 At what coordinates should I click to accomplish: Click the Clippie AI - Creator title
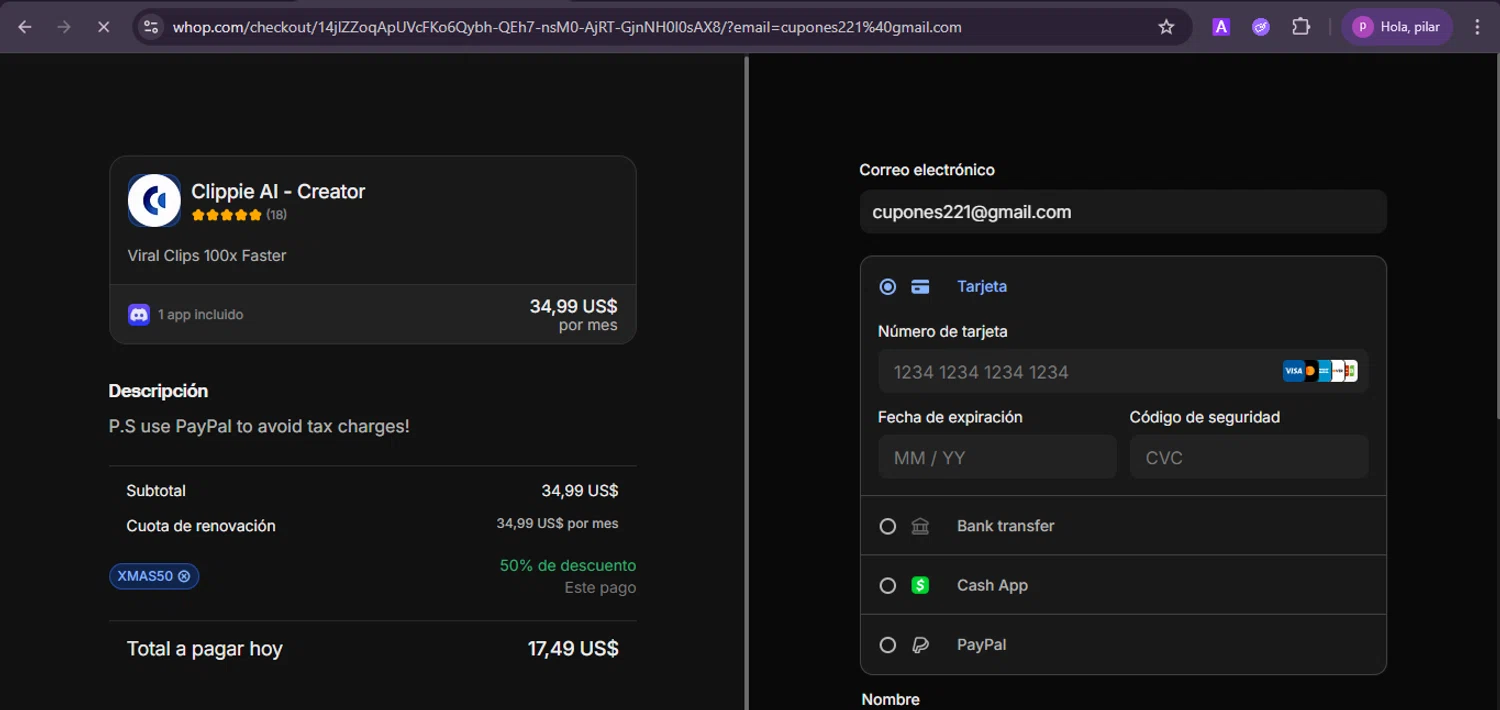(x=278, y=191)
